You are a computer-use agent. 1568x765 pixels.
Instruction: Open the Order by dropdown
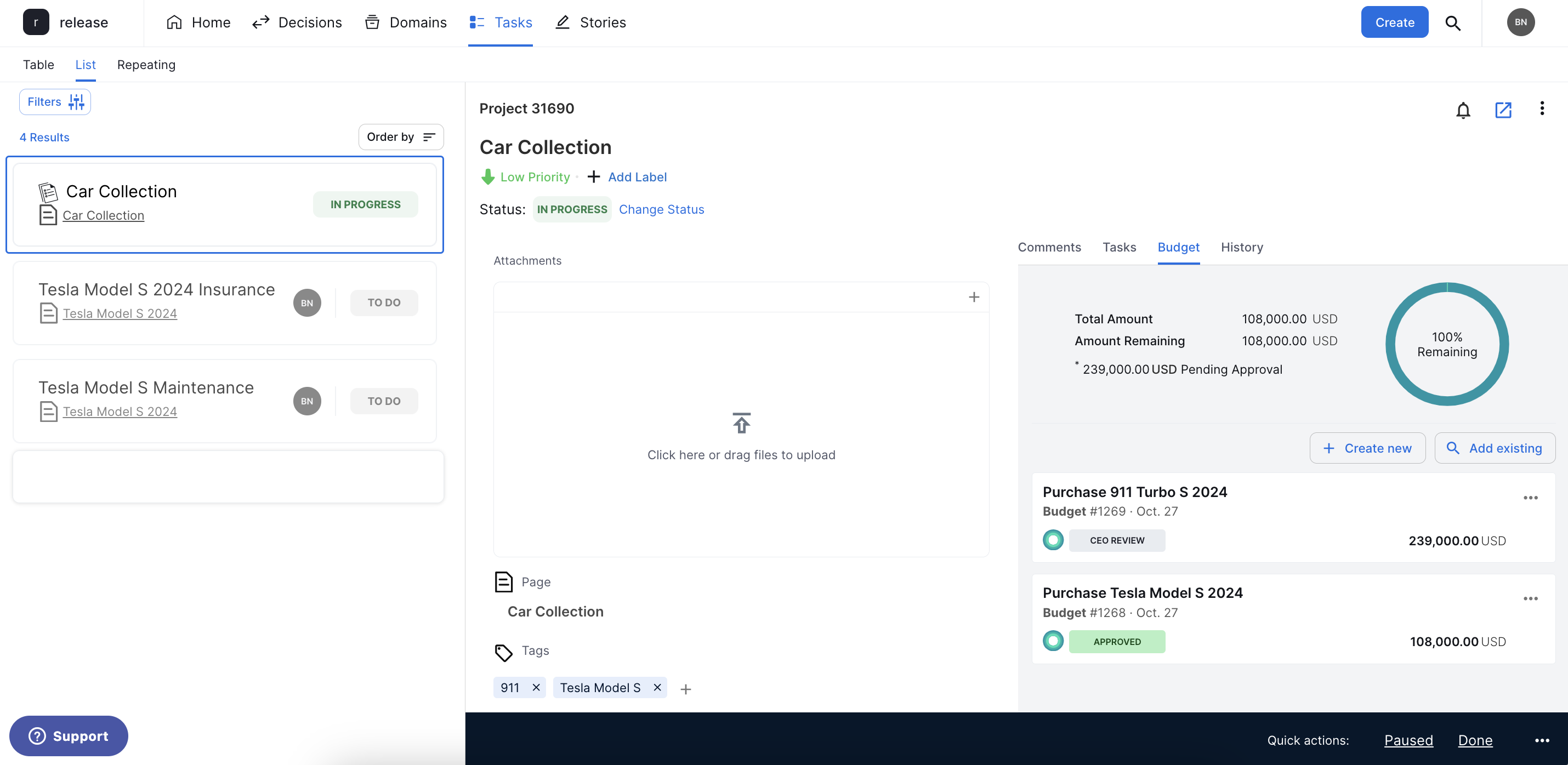pyautogui.click(x=401, y=137)
